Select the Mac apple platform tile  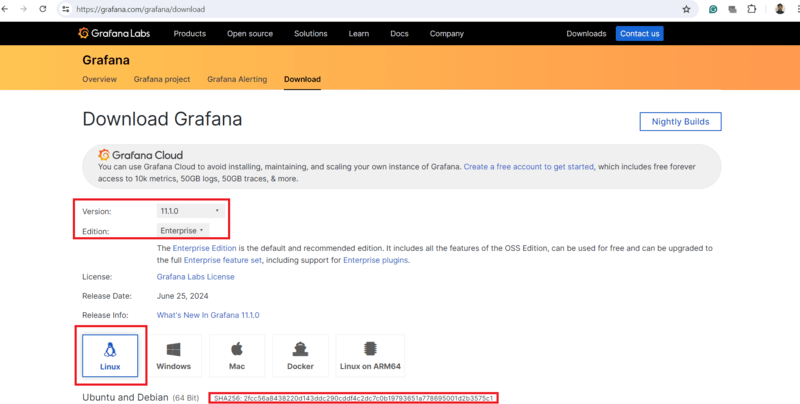pyautogui.click(x=237, y=356)
